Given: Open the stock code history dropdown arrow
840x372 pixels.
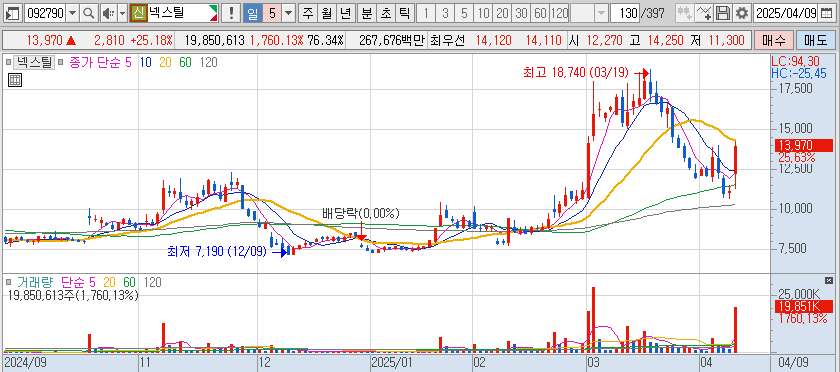Looking at the screenshot, I should (73, 13).
